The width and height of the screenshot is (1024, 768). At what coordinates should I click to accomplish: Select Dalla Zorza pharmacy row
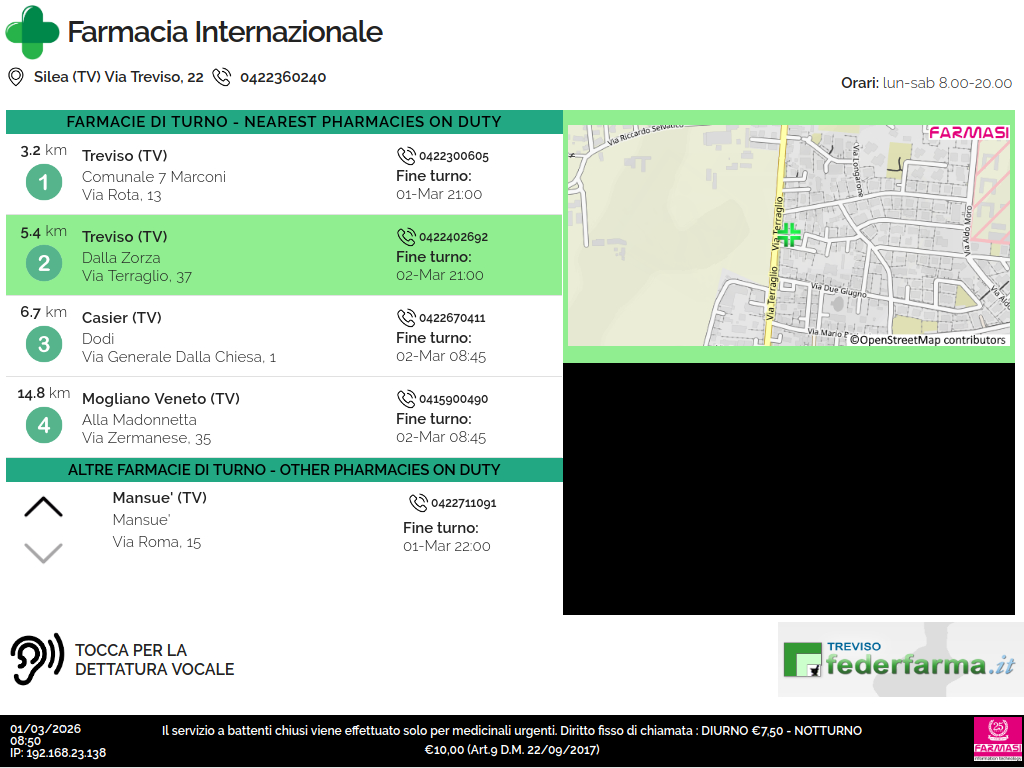tap(284, 256)
